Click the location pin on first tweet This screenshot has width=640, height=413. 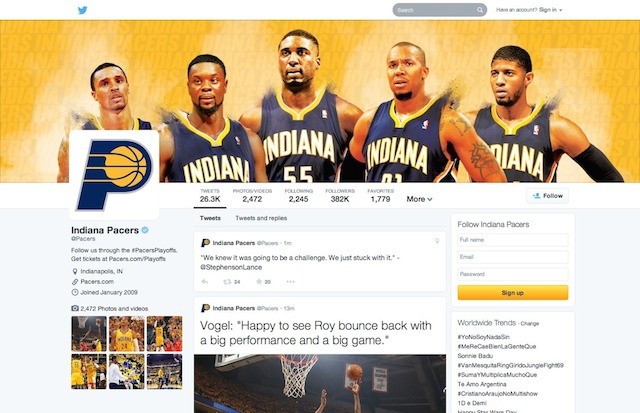coord(437,241)
